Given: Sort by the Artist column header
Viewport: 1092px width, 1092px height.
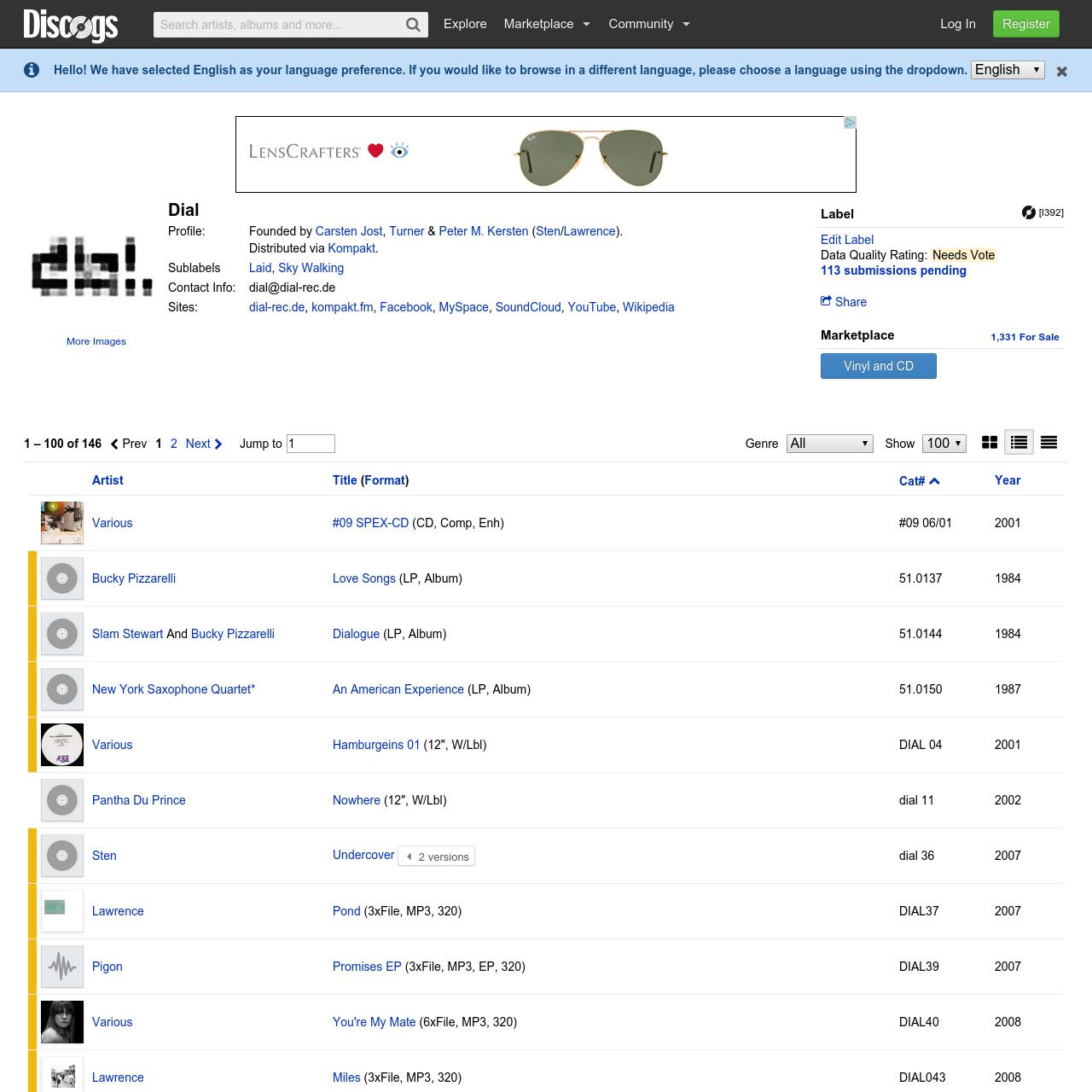Looking at the screenshot, I should (x=107, y=480).
